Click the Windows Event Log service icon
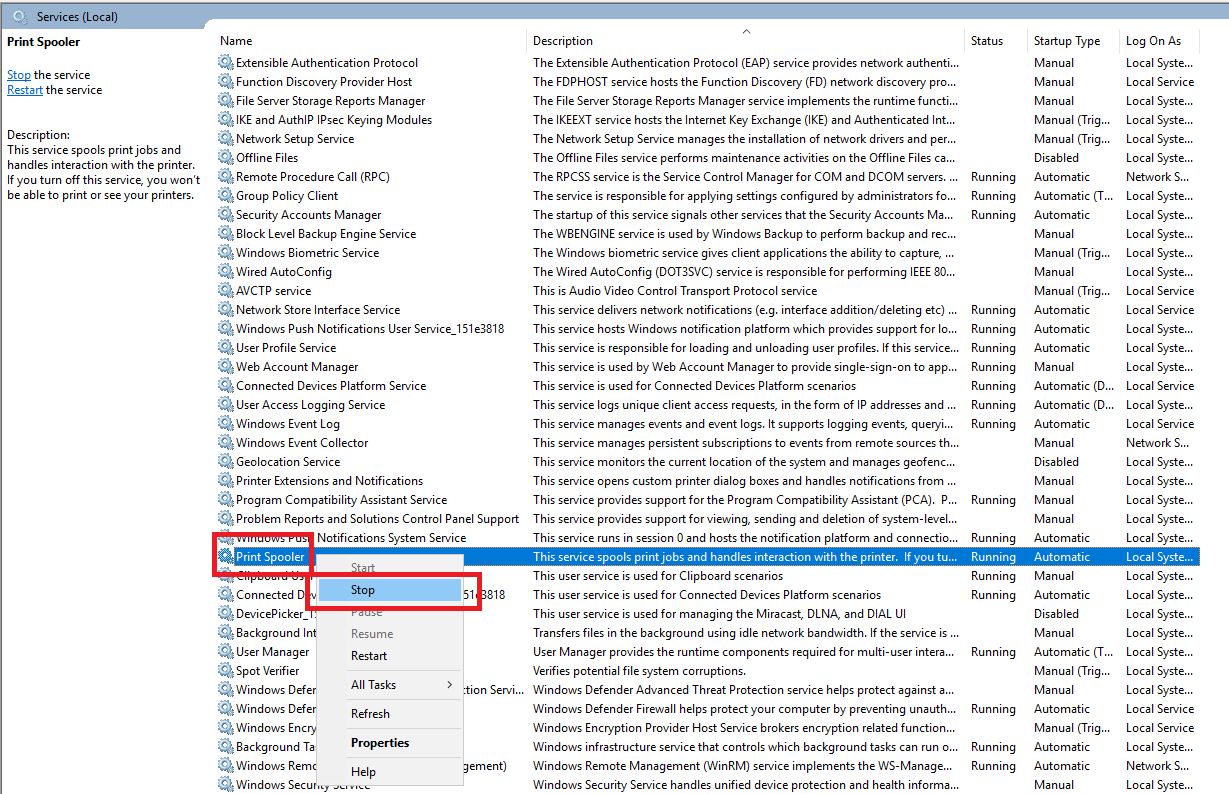1229x794 pixels. (224, 423)
